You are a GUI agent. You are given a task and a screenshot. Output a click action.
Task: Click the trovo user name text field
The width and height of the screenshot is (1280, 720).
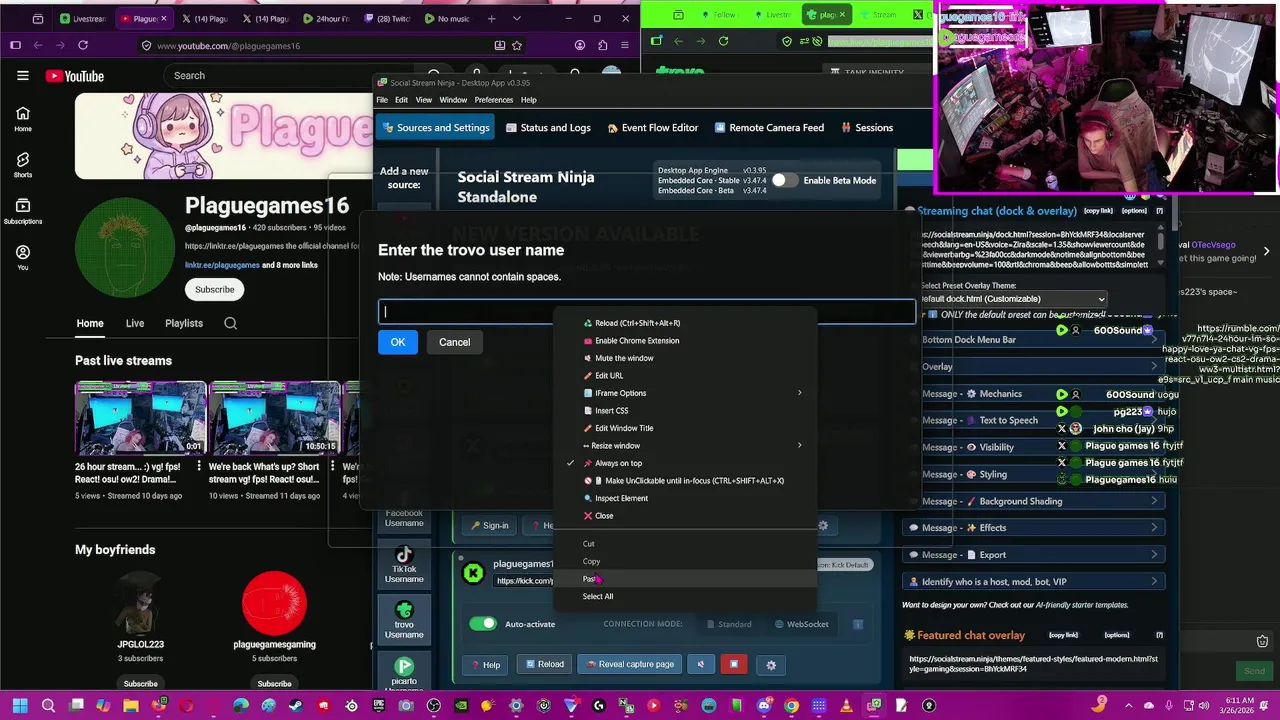click(647, 312)
